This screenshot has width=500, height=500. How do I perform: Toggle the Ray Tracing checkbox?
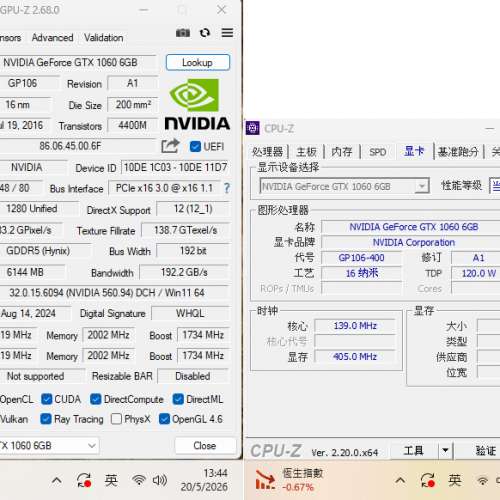tap(46, 419)
